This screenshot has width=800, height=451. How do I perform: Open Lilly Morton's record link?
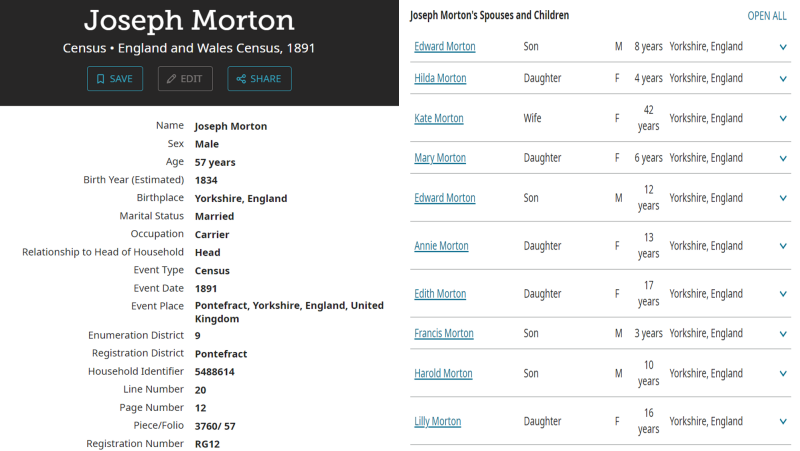pos(438,422)
